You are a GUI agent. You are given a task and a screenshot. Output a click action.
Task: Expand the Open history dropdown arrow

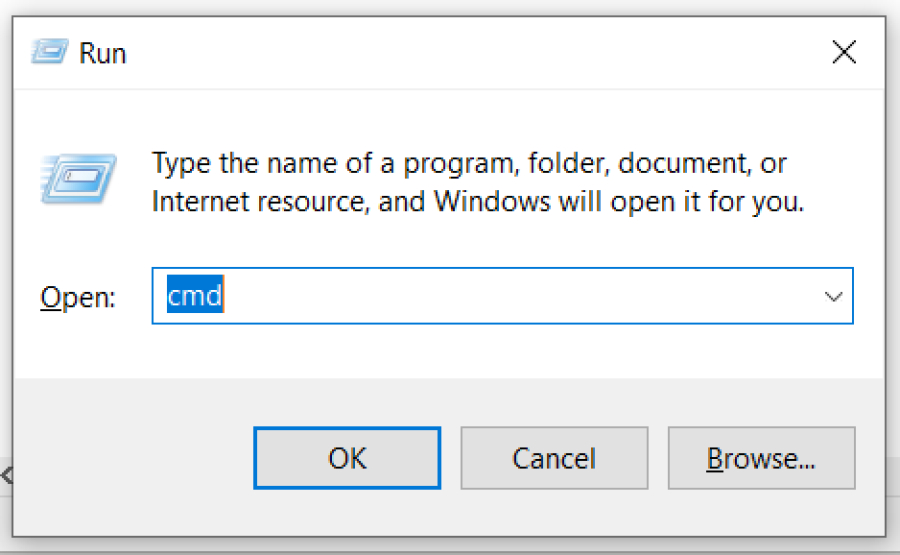832,296
